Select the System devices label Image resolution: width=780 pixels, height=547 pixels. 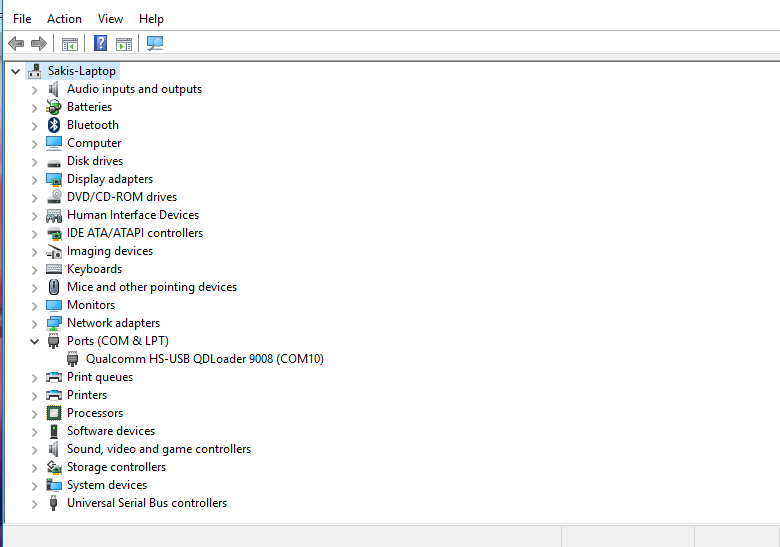click(x=107, y=485)
